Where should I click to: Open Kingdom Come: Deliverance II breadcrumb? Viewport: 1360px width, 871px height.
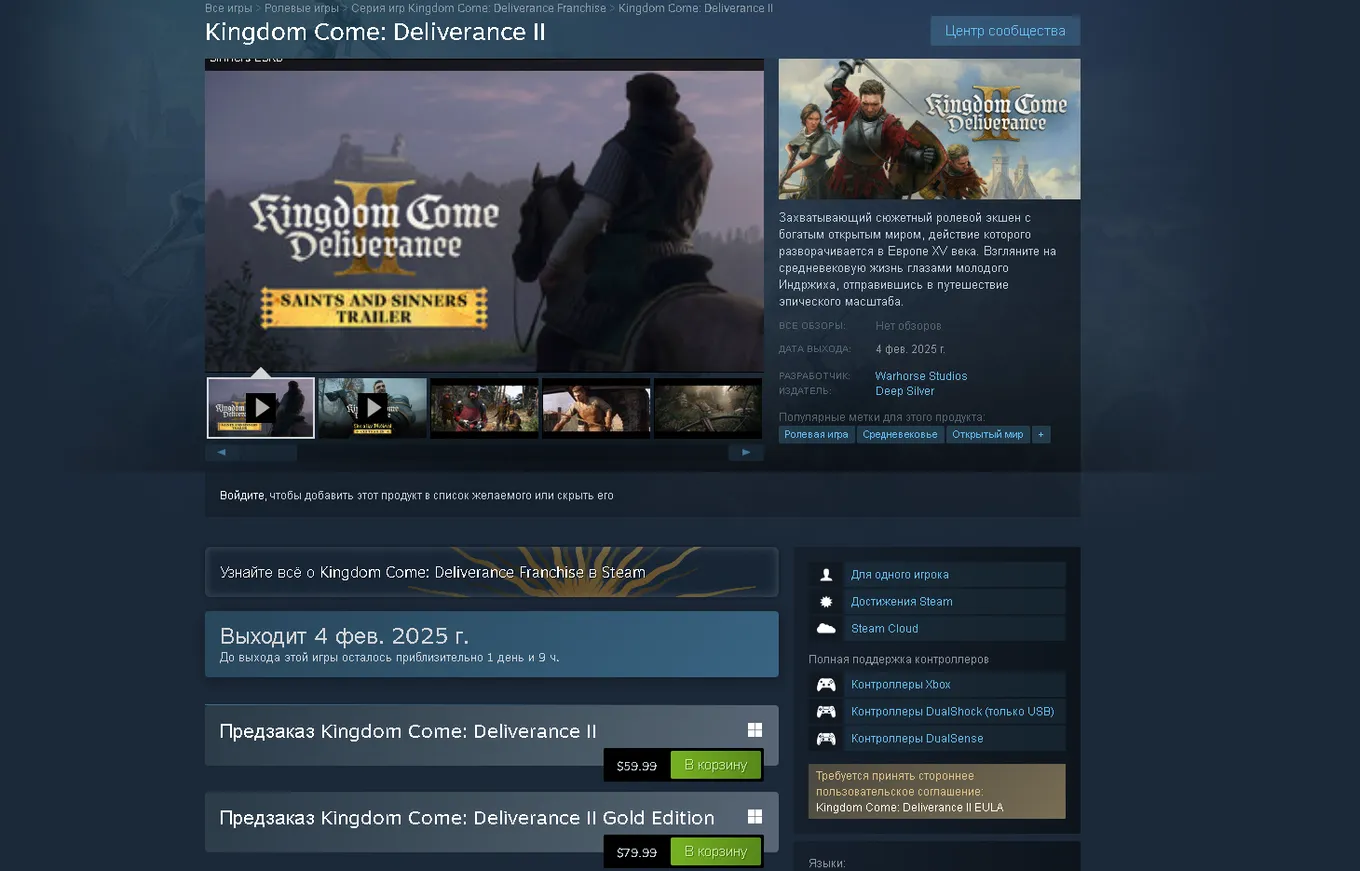point(695,8)
